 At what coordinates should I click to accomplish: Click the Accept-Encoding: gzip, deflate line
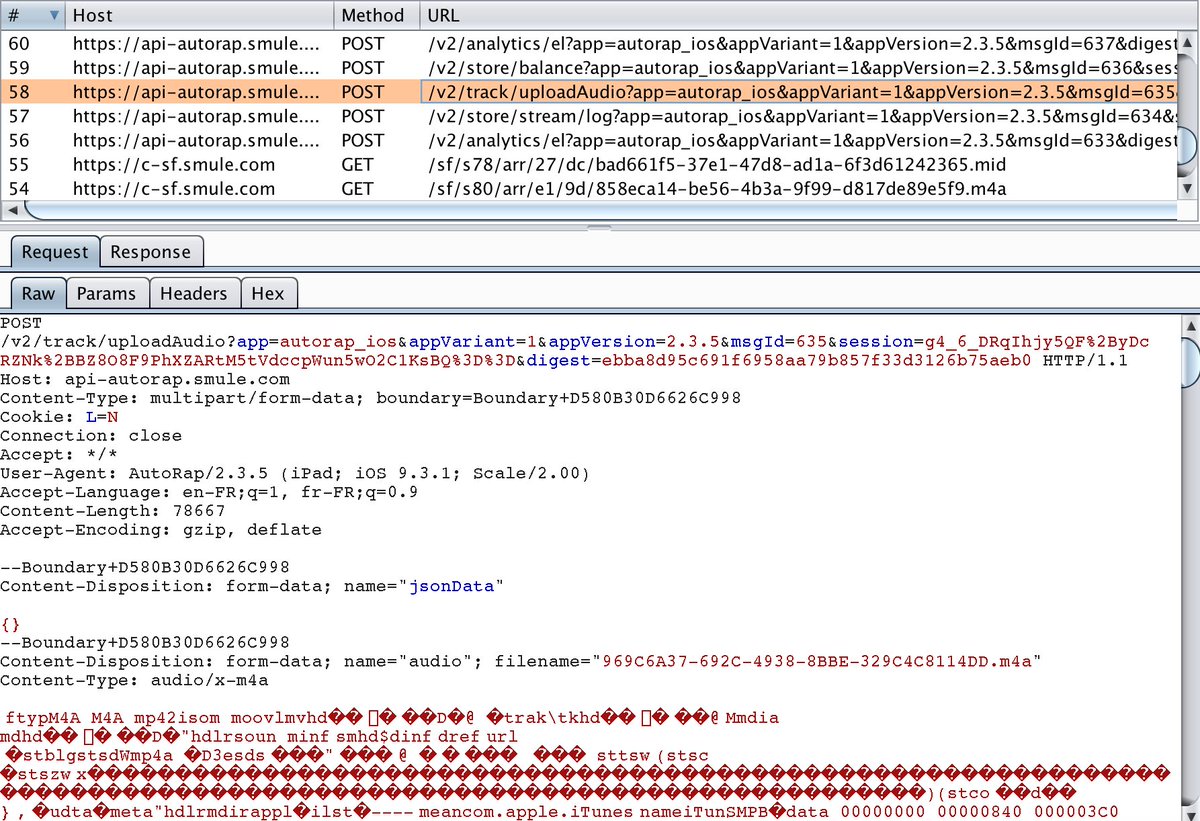[x=161, y=530]
